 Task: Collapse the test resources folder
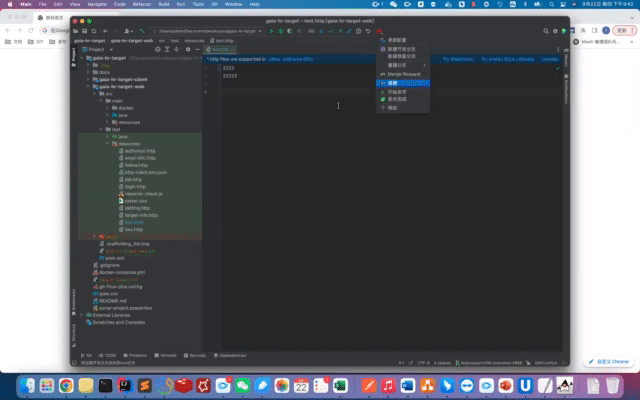coord(107,144)
